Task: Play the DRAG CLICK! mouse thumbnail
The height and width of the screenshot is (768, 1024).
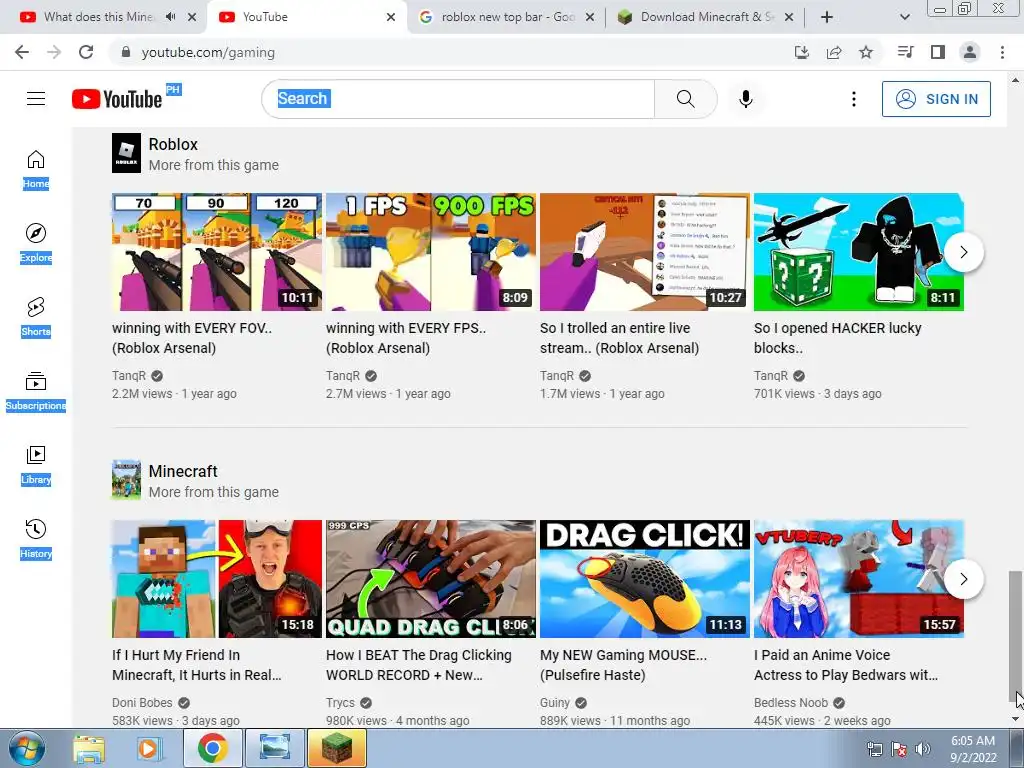Action: click(x=645, y=579)
